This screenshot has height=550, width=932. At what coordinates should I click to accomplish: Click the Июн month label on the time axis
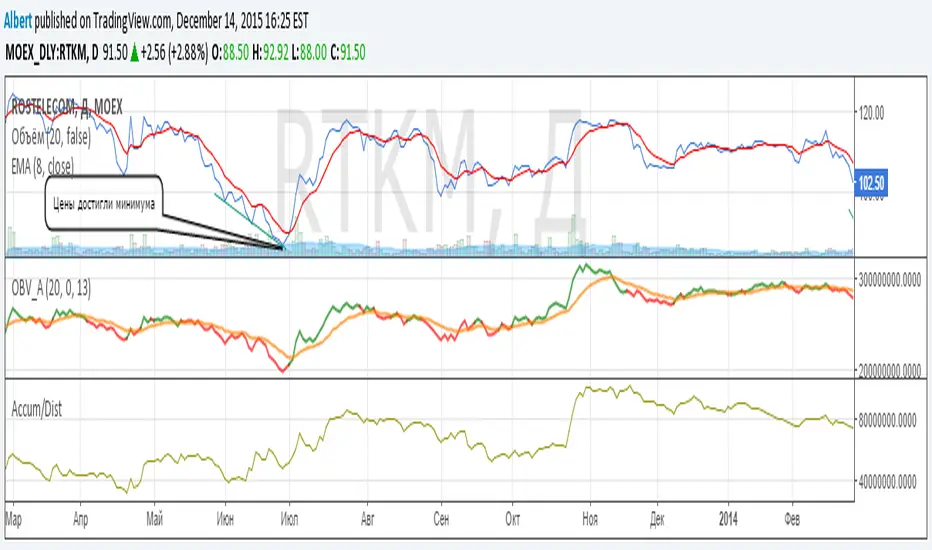pyautogui.click(x=225, y=520)
